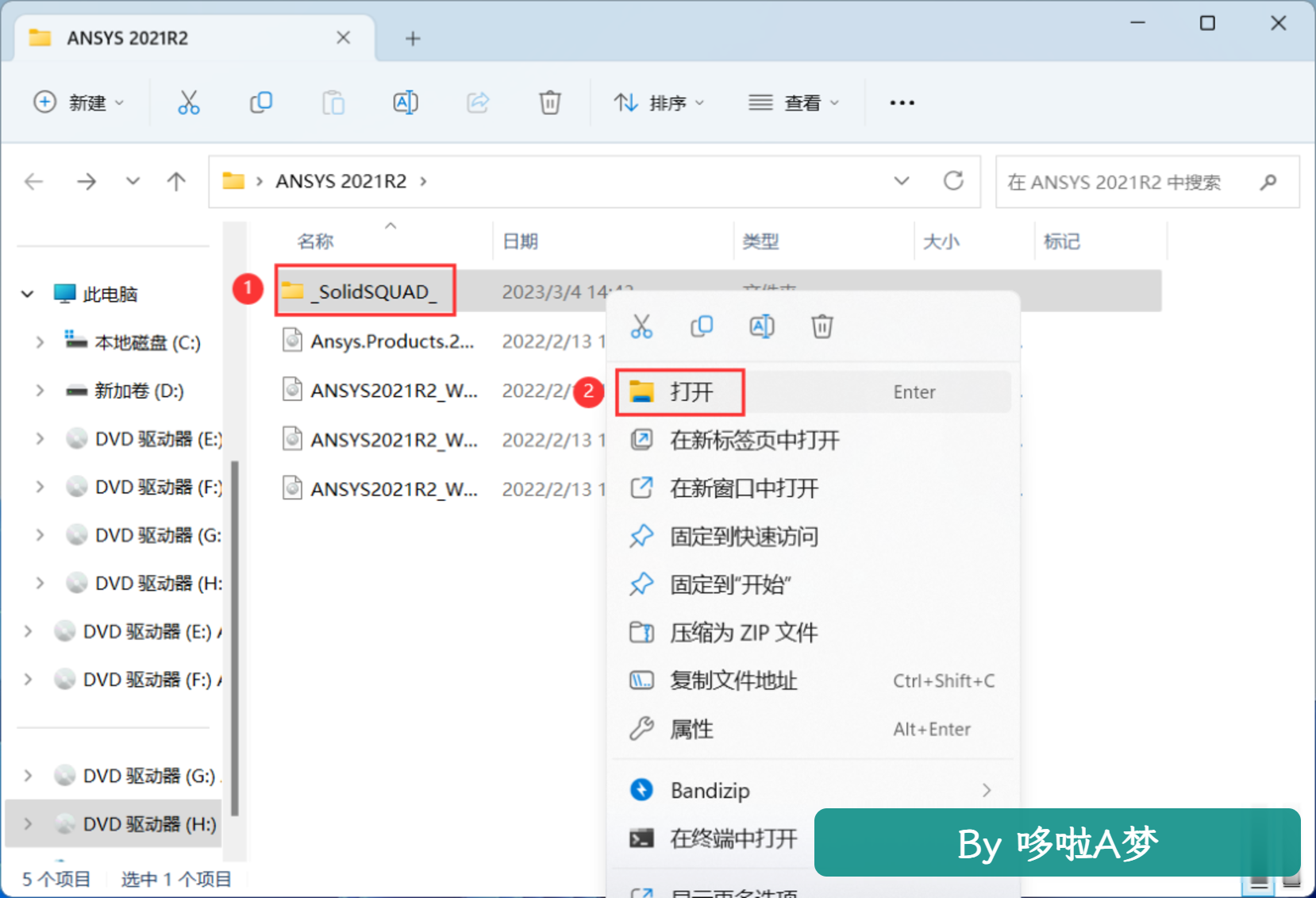Screen dimensions: 1316x898
Task: Open the 排序 sort dropdown
Action: 659,102
